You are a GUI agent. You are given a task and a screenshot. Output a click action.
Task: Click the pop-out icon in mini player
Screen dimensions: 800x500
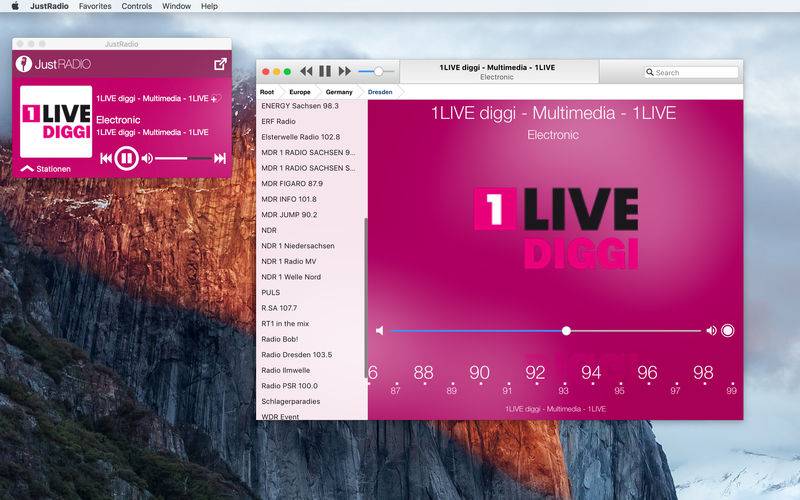click(220, 64)
